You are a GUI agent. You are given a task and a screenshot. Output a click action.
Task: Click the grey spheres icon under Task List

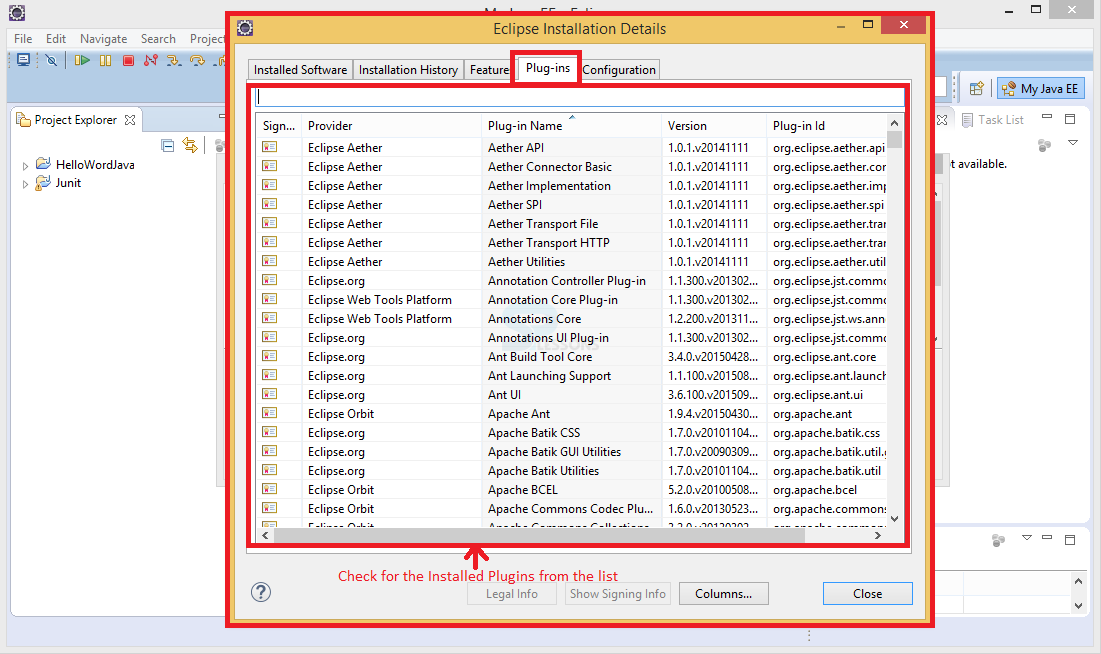[x=1044, y=145]
